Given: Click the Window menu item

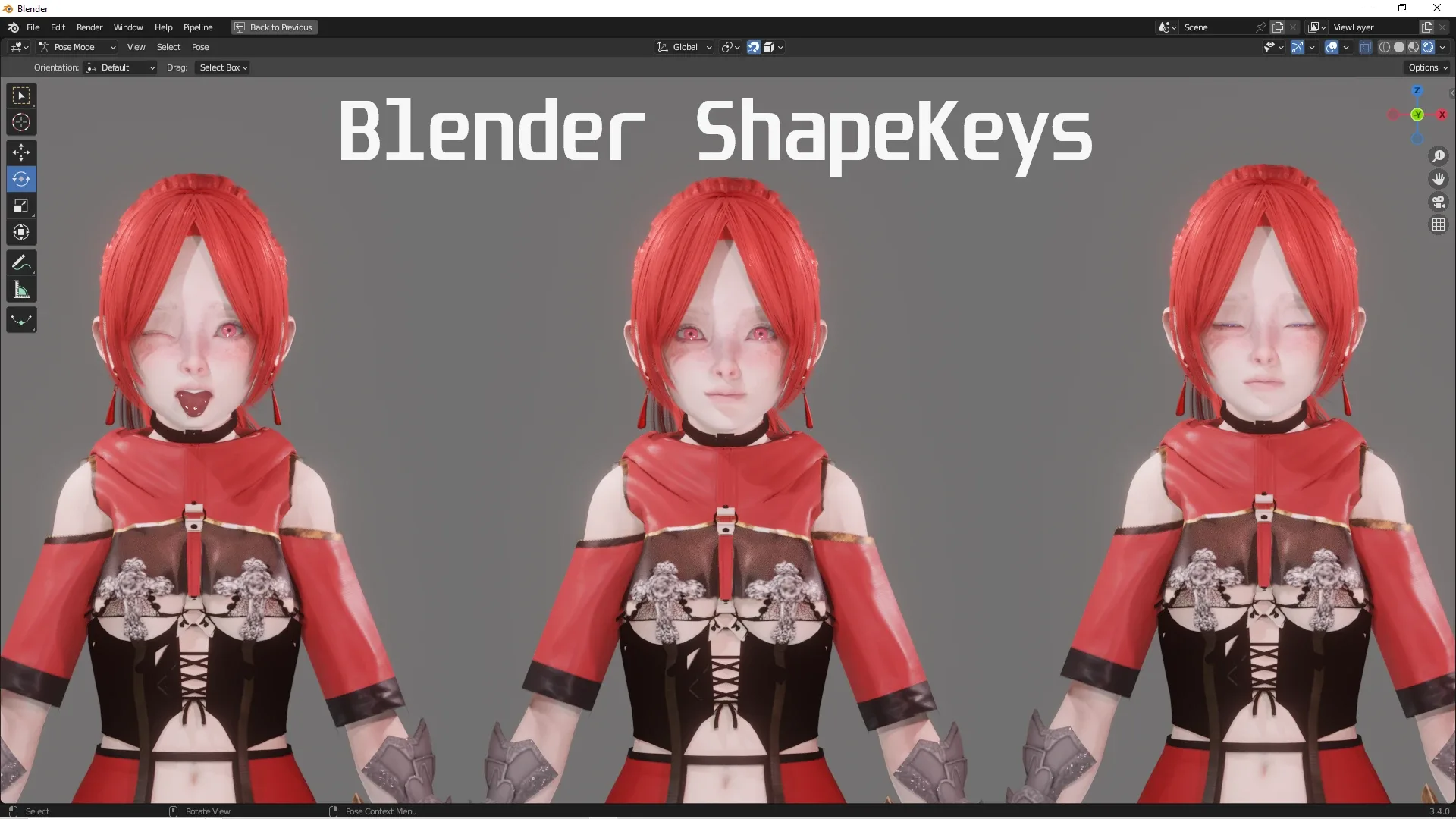Looking at the screenshot, I should [125, 27].
